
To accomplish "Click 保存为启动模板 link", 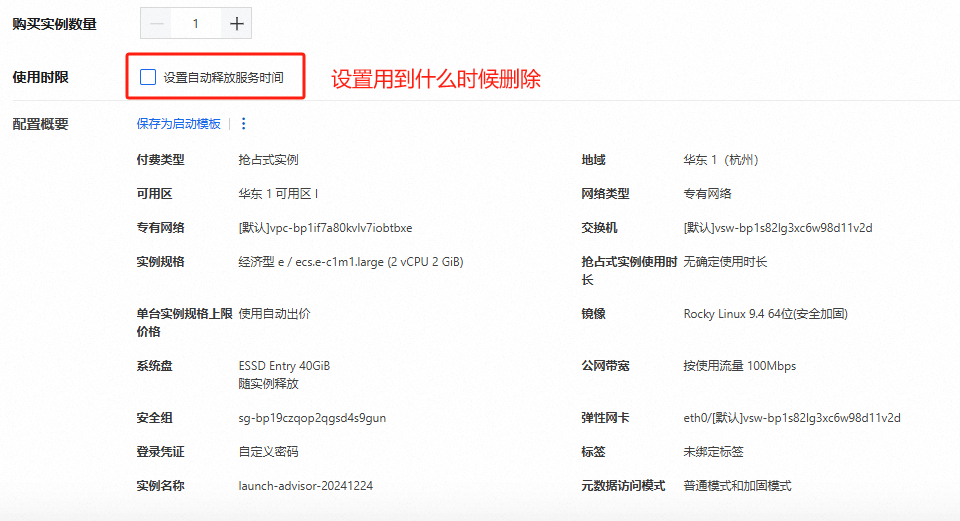I will pos(178,124).
